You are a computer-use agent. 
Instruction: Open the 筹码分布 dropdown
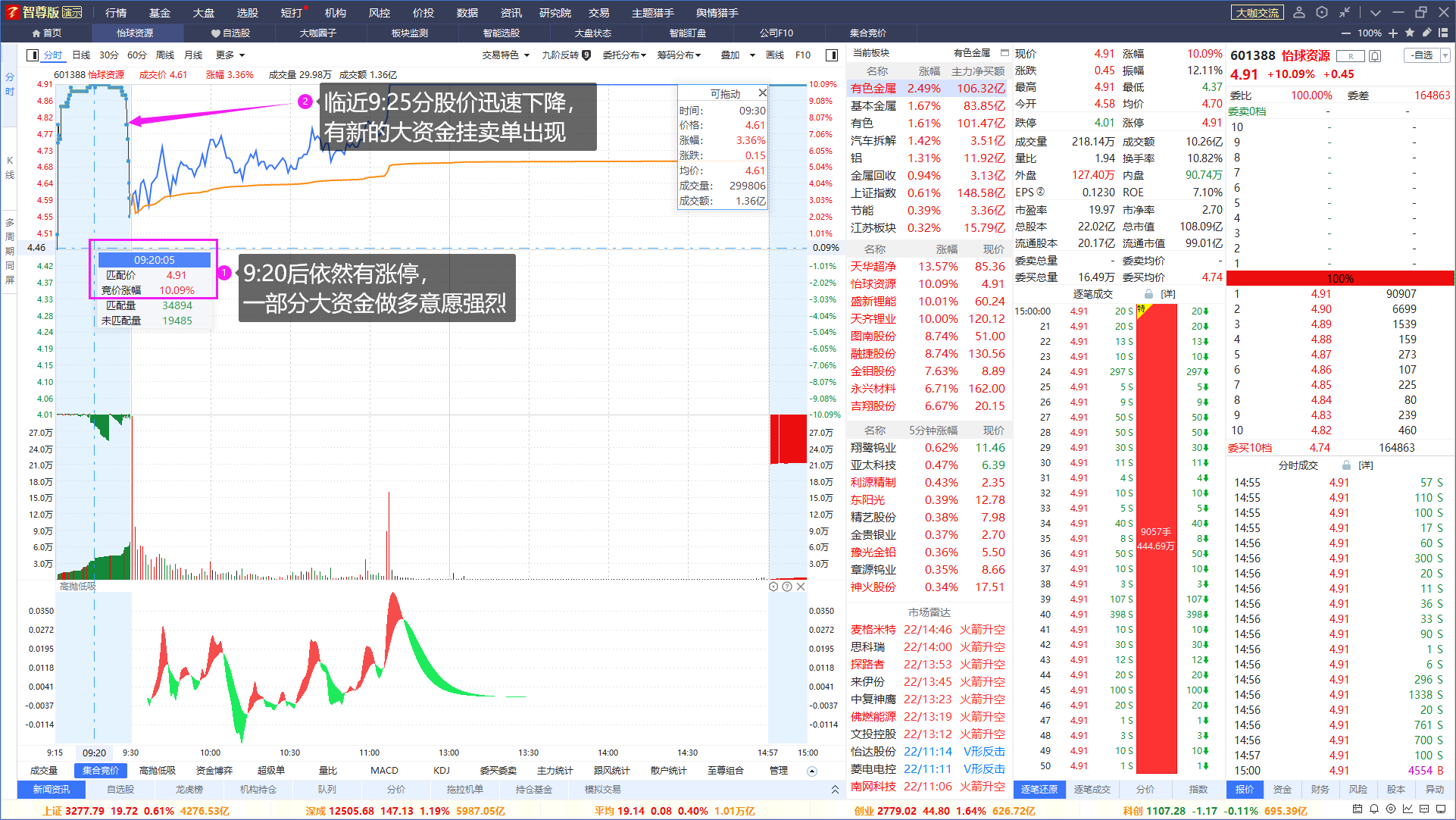tap(679, 55)
